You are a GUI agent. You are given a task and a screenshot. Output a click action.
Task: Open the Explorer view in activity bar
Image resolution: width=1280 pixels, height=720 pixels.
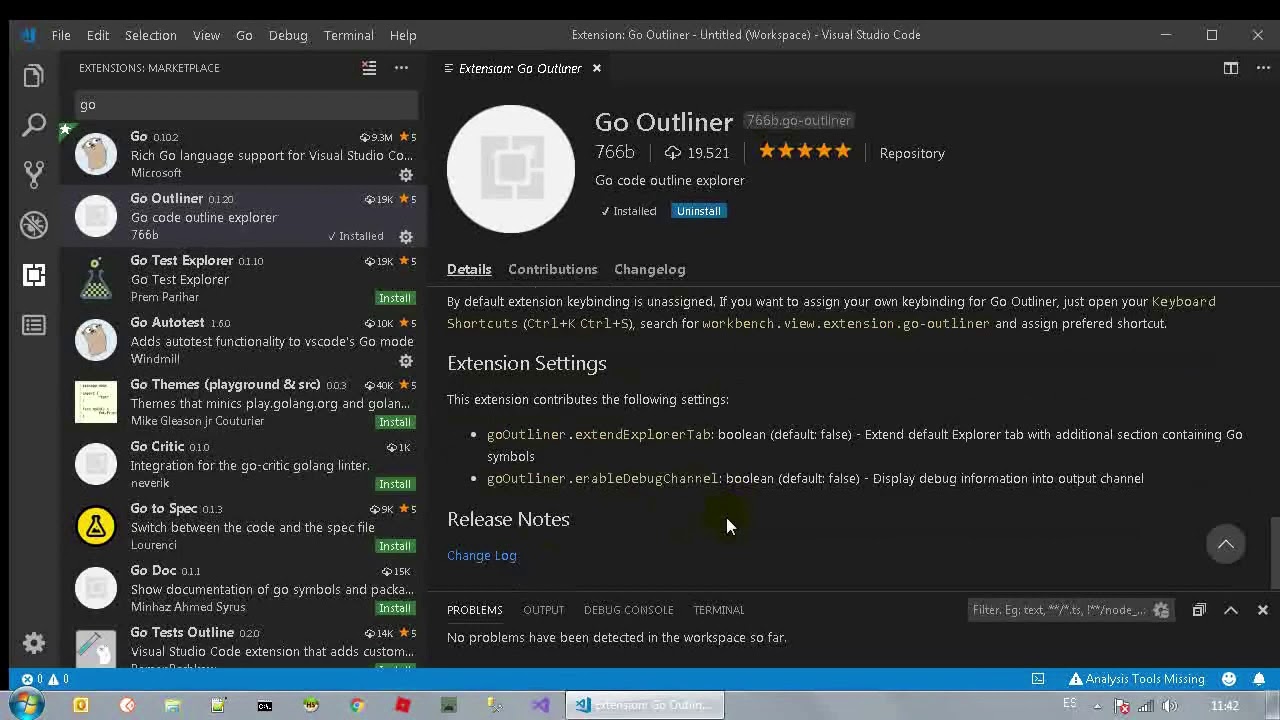34,76
